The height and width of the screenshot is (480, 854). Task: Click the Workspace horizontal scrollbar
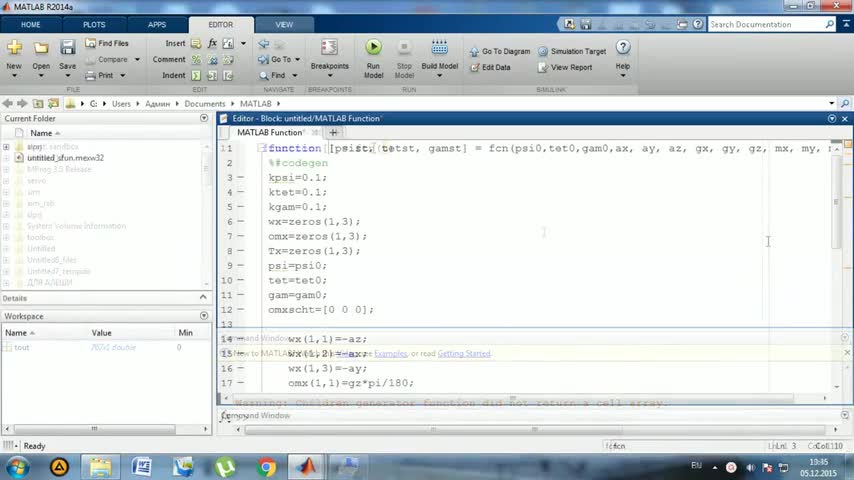pyautogui.click(x=94, y=429)
